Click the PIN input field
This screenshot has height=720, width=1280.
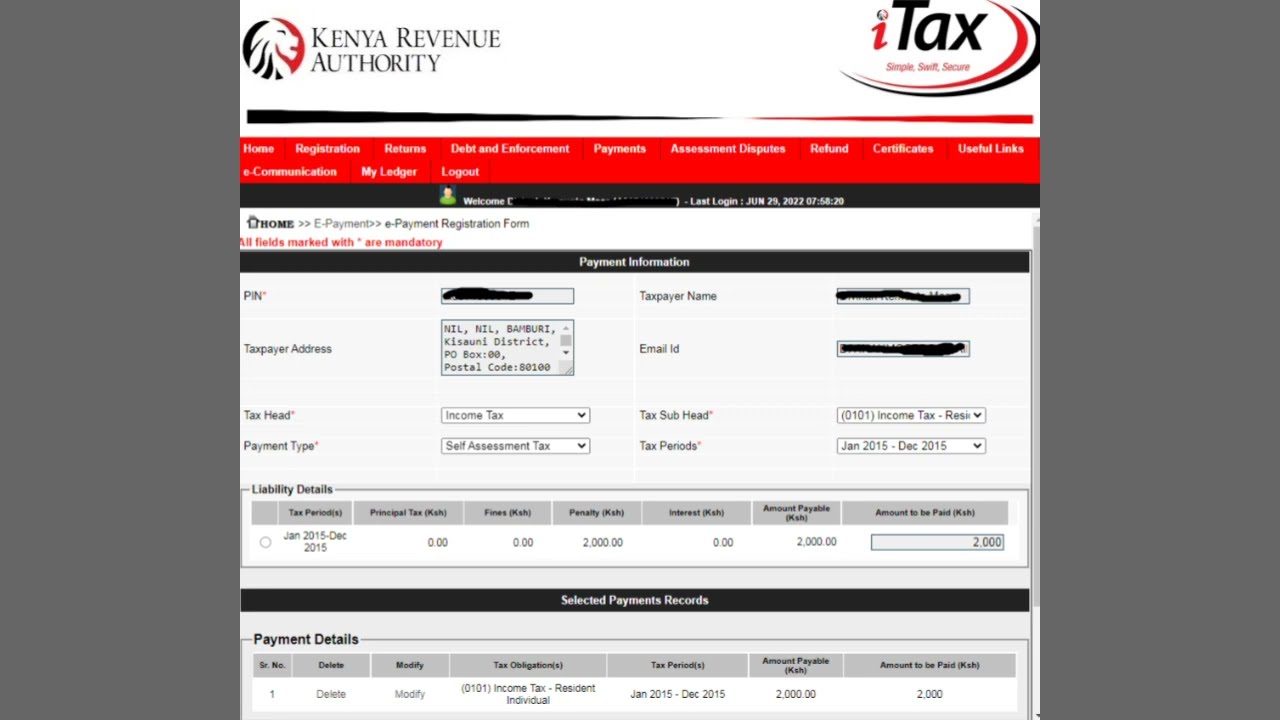pos(507,296)
